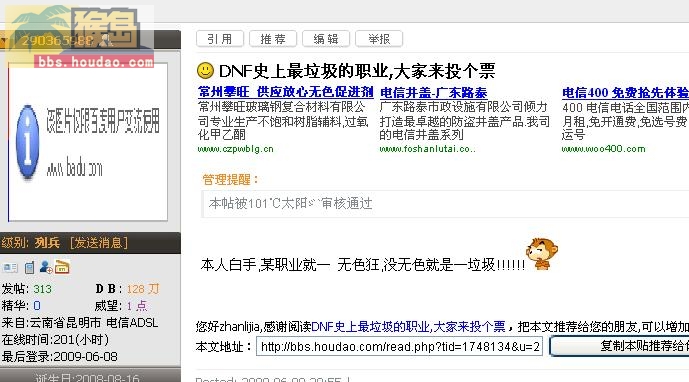Click the 举报 report button

pos(379,39)
